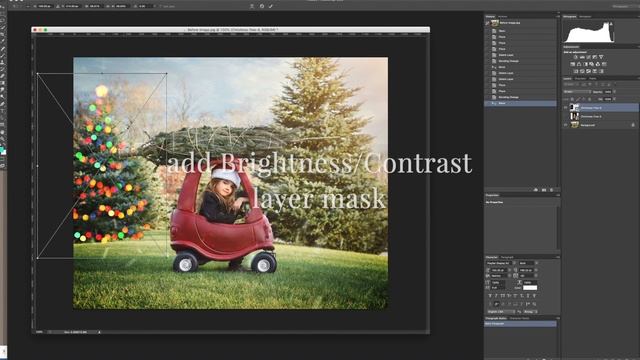Turn layer filtering on or off
Image resolution: width=640 pixels, height=360 pixels.
click(x=615, y=84)
